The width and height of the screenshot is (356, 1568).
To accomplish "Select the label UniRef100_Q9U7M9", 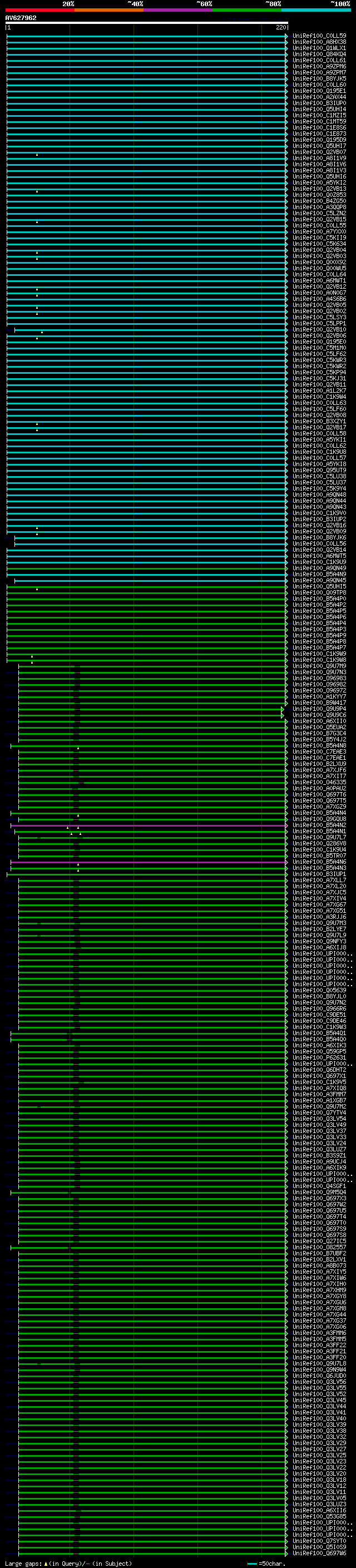I will click(x=319, y=666).
